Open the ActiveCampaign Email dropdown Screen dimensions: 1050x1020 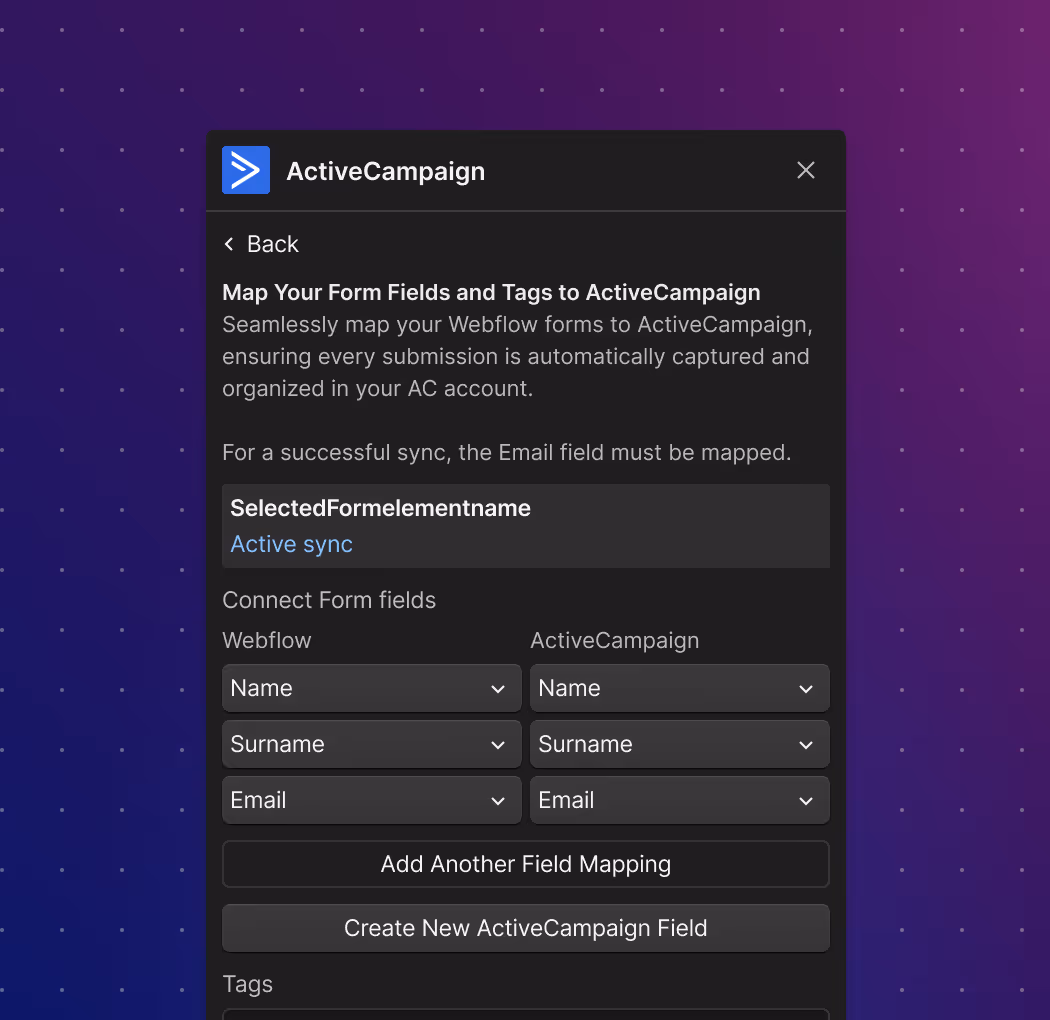680,800
